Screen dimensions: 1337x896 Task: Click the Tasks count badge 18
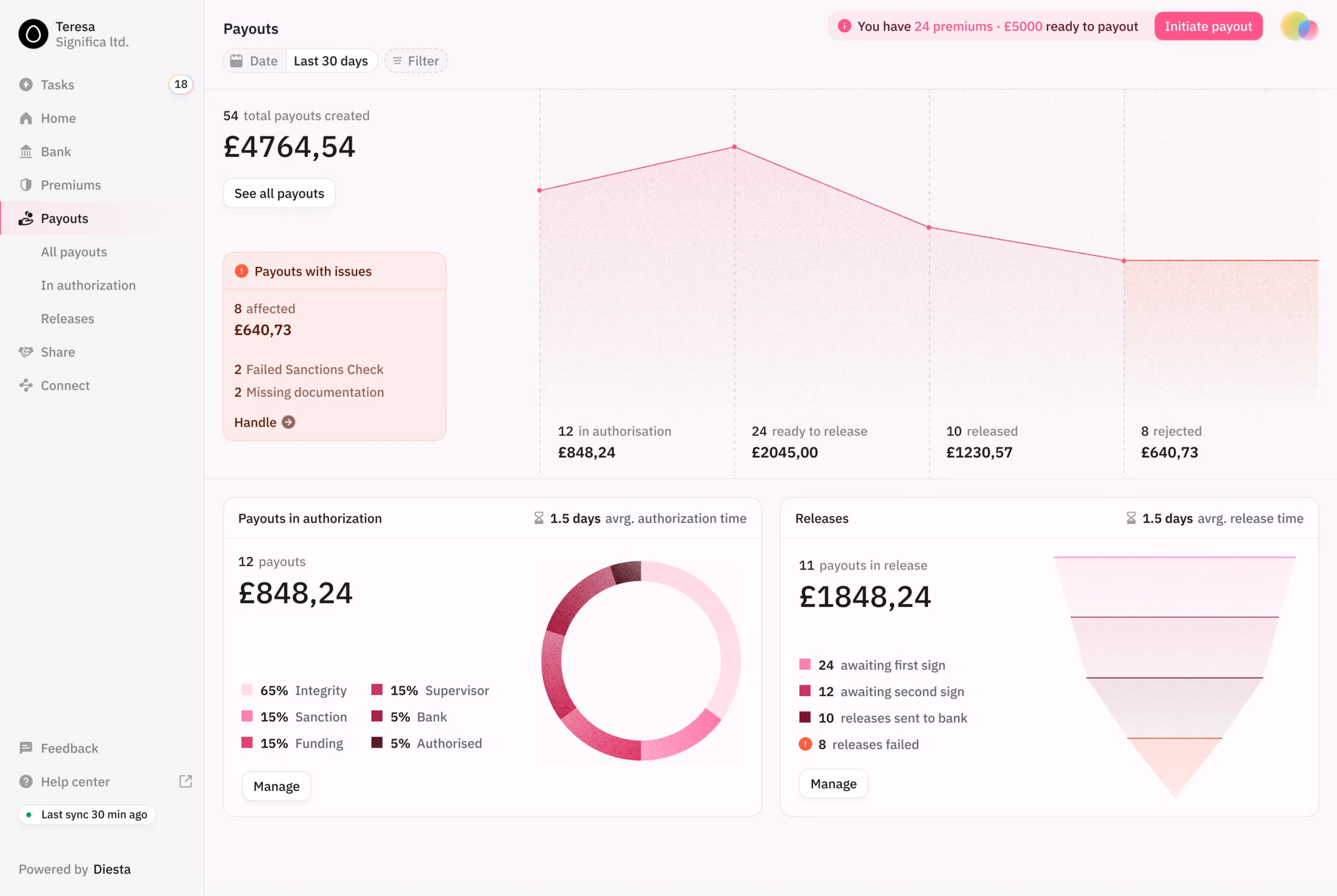click(181, 84)
